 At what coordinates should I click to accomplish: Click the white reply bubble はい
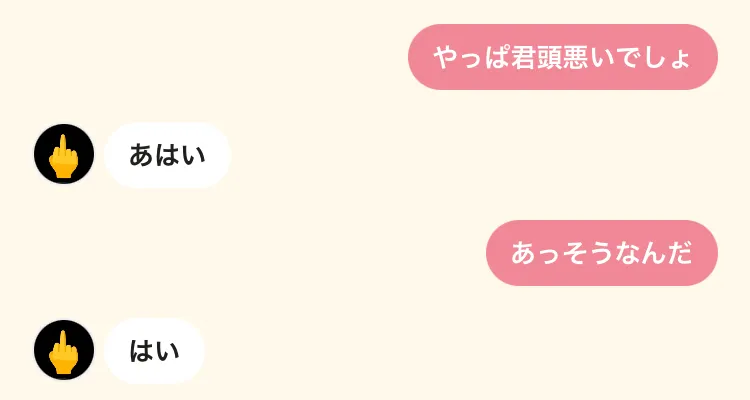click(154, 351)
